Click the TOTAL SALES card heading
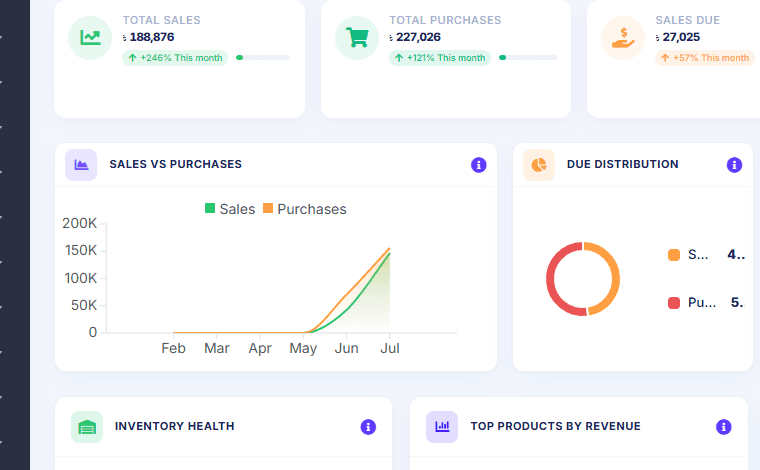The width and height of the screenshot is (760, 470). [x=161, y=20]
